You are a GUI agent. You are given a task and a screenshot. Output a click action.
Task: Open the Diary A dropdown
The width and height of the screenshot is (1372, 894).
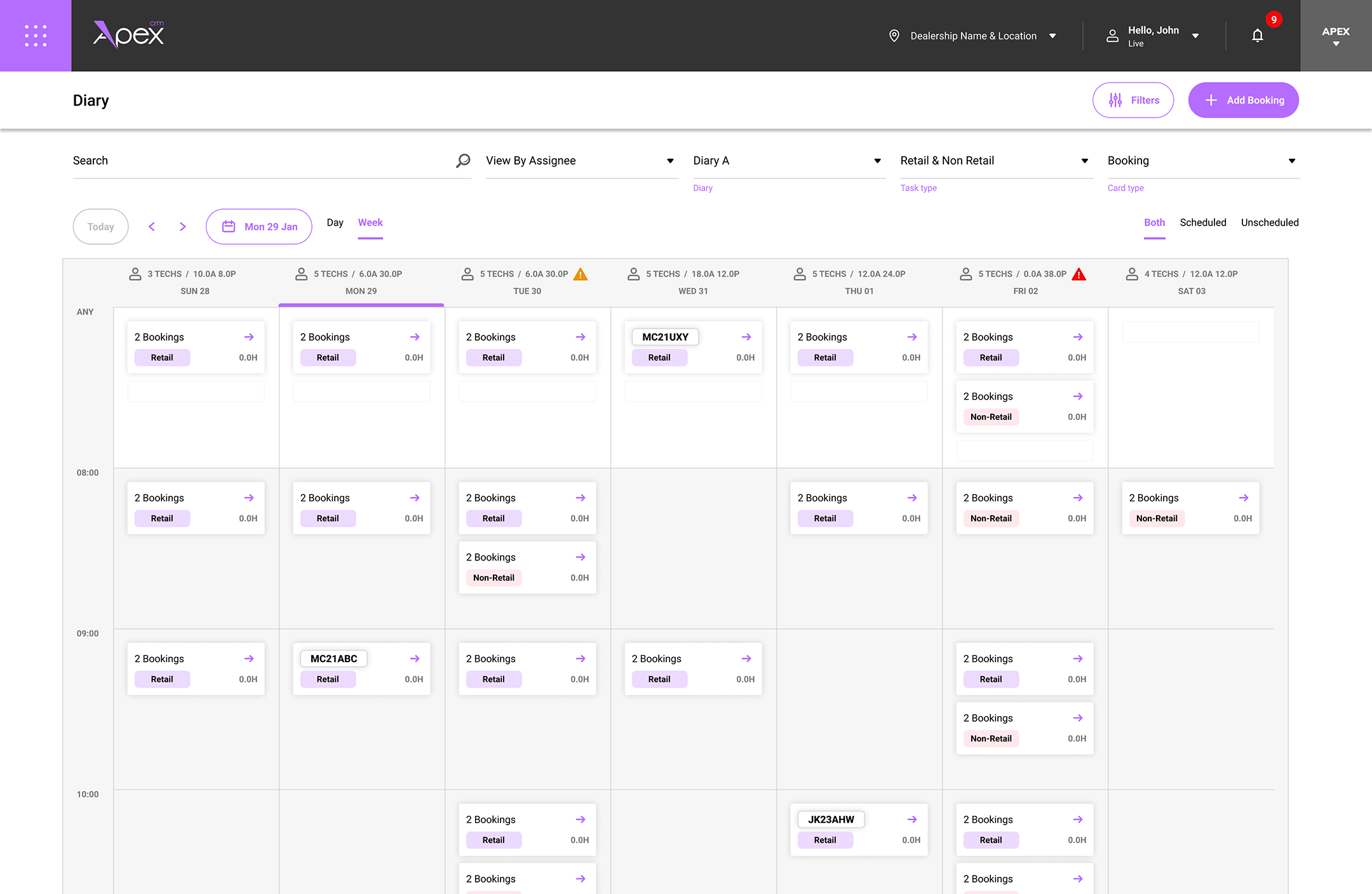pyautogui.click(x=788, y=161)
